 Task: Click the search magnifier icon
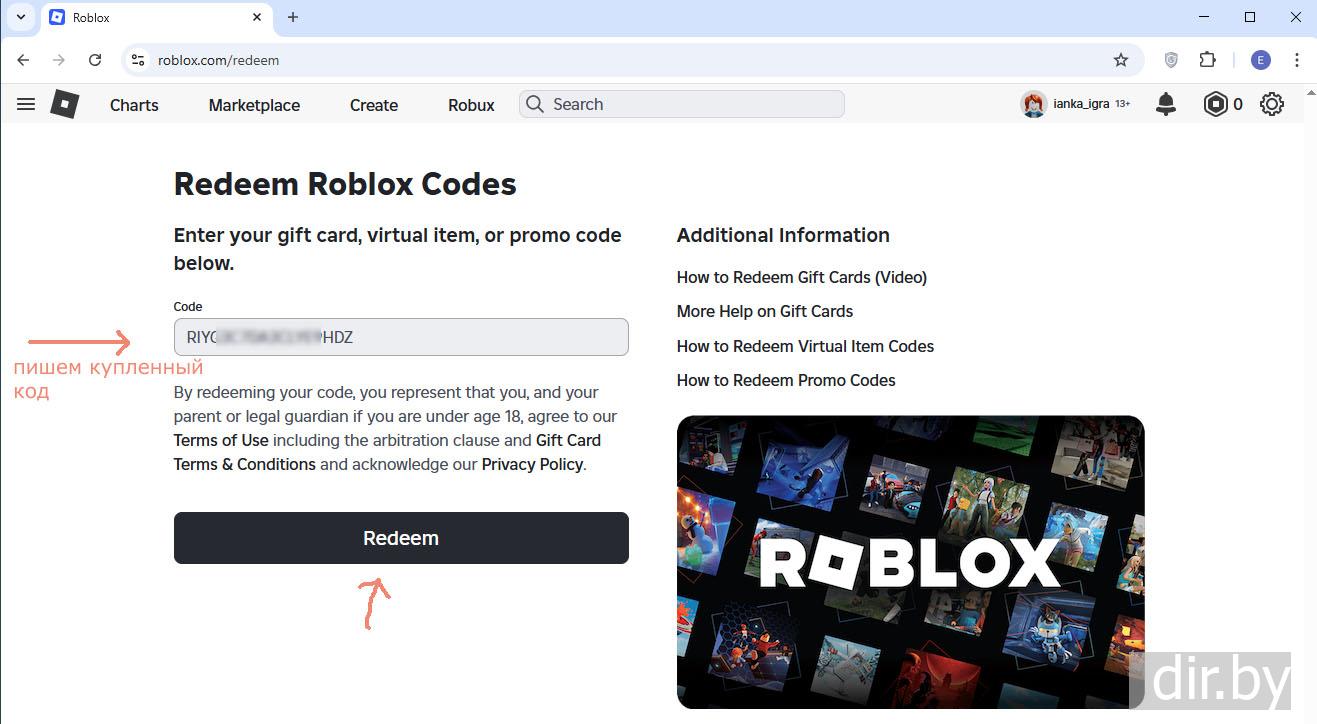pyautogui.click(x=535, y=104)
